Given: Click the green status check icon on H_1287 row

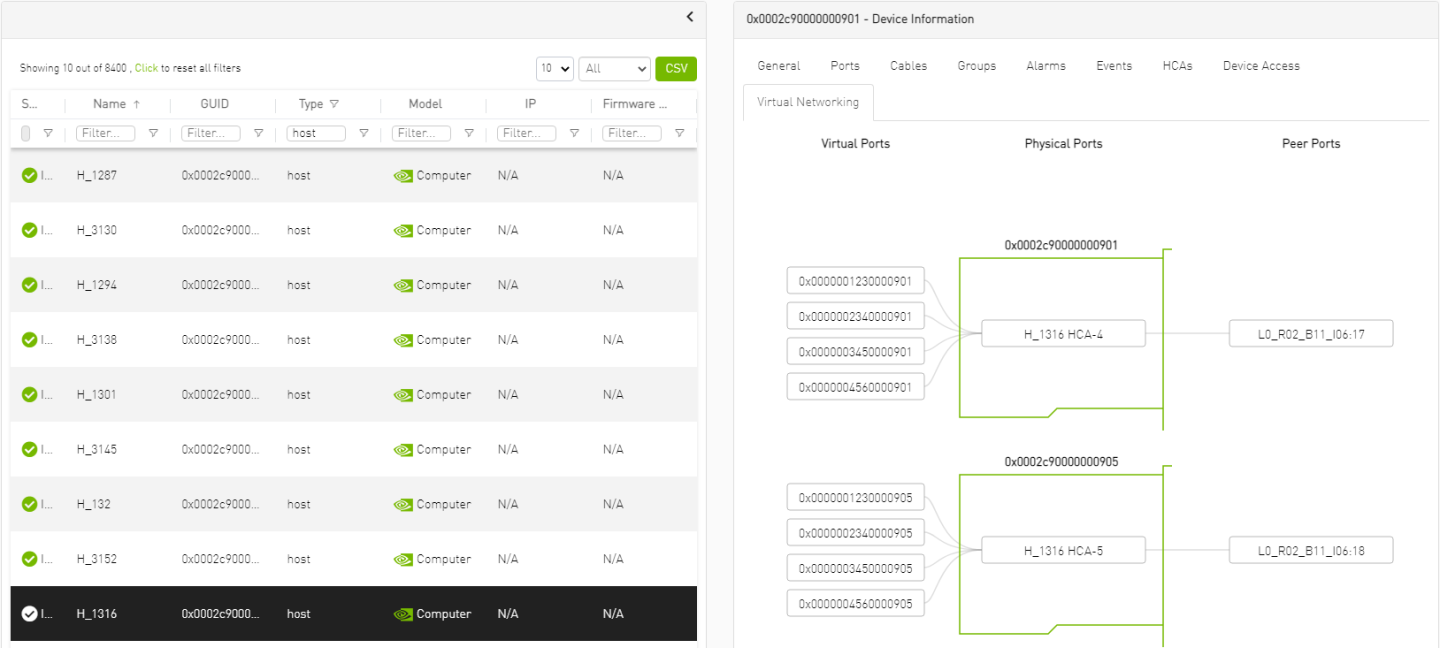Looking at the screenshot, I should point(28,174).
